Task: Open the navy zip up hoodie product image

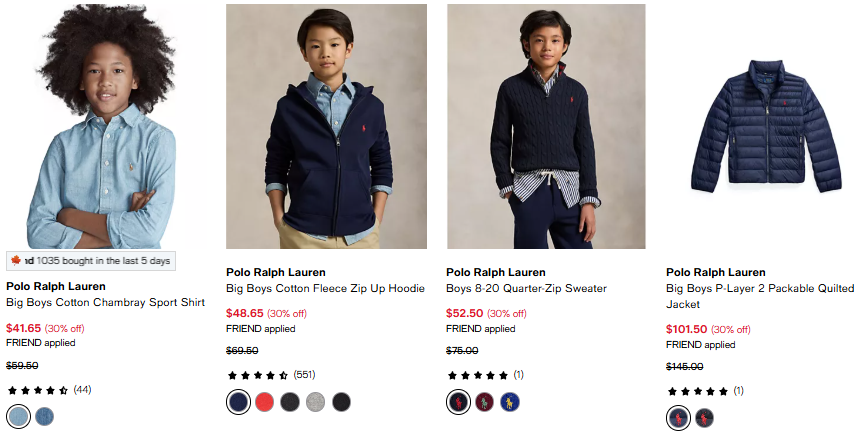Action: tap(326, 126)
